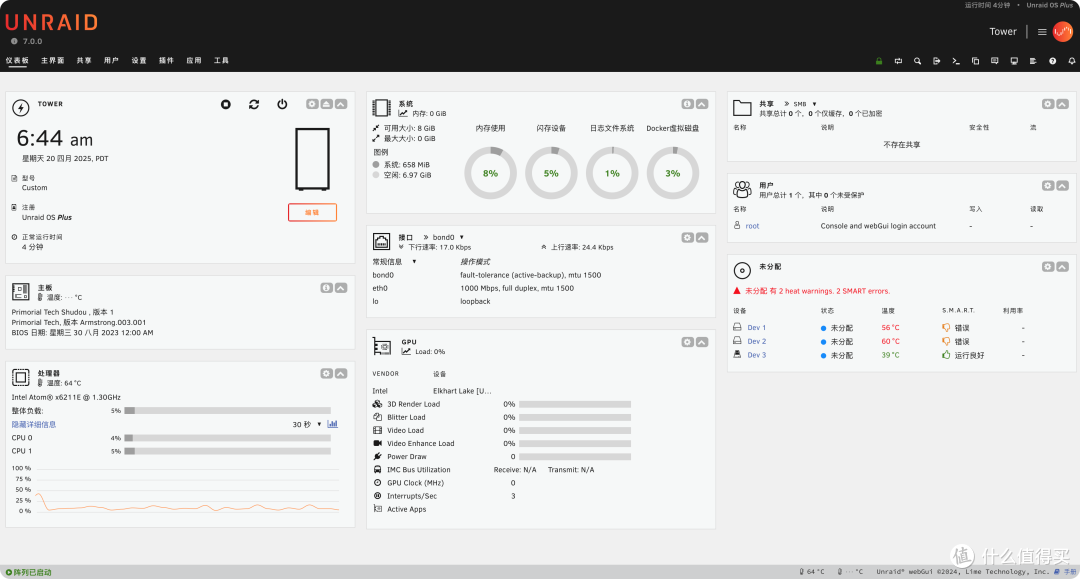Image resolution: width=1080 pixels, height=579 pixels.
Task: Collapse the unassigned devices tile chevron
Action: (1062, 266)
